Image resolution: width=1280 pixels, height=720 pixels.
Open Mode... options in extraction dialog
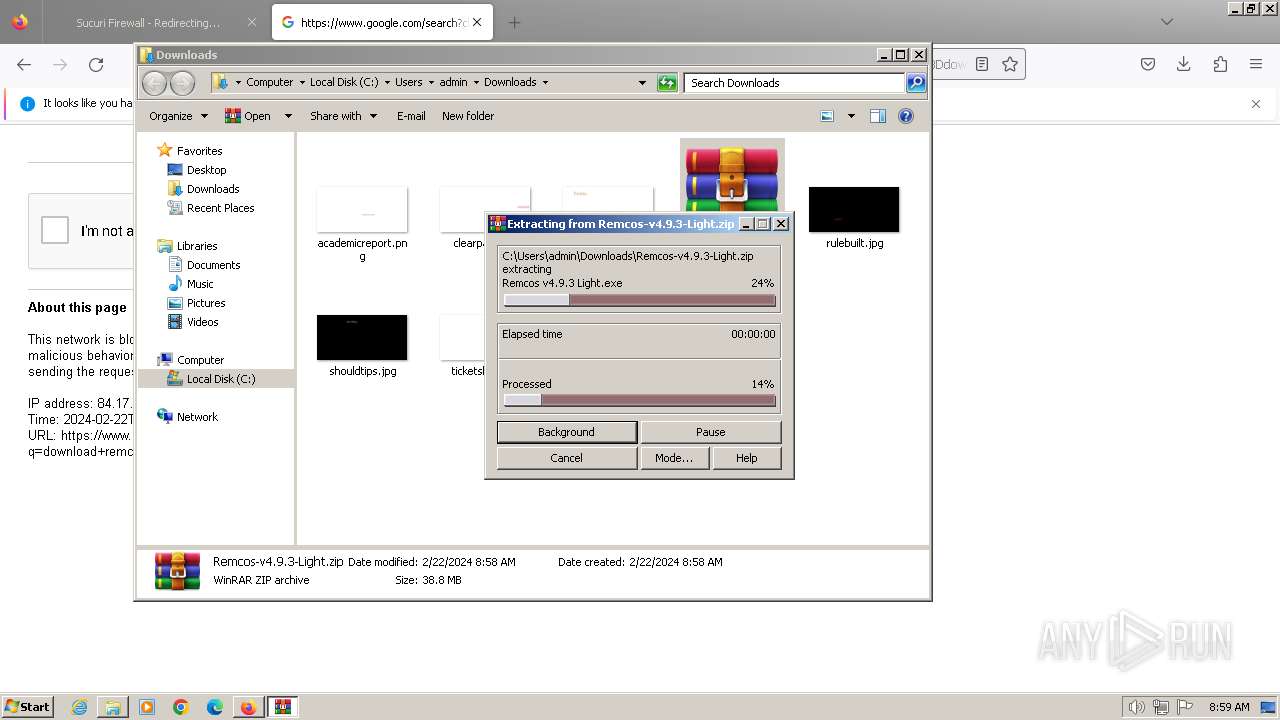point(674,458)
